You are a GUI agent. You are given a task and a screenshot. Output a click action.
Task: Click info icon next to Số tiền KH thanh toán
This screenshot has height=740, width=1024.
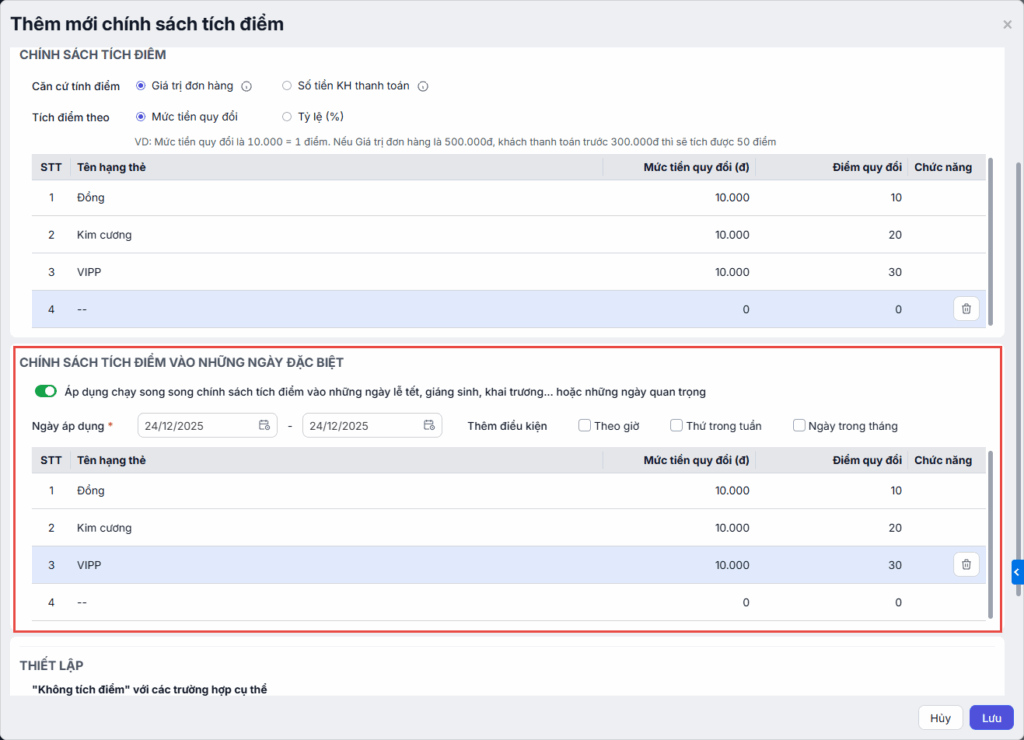point(423,86)
